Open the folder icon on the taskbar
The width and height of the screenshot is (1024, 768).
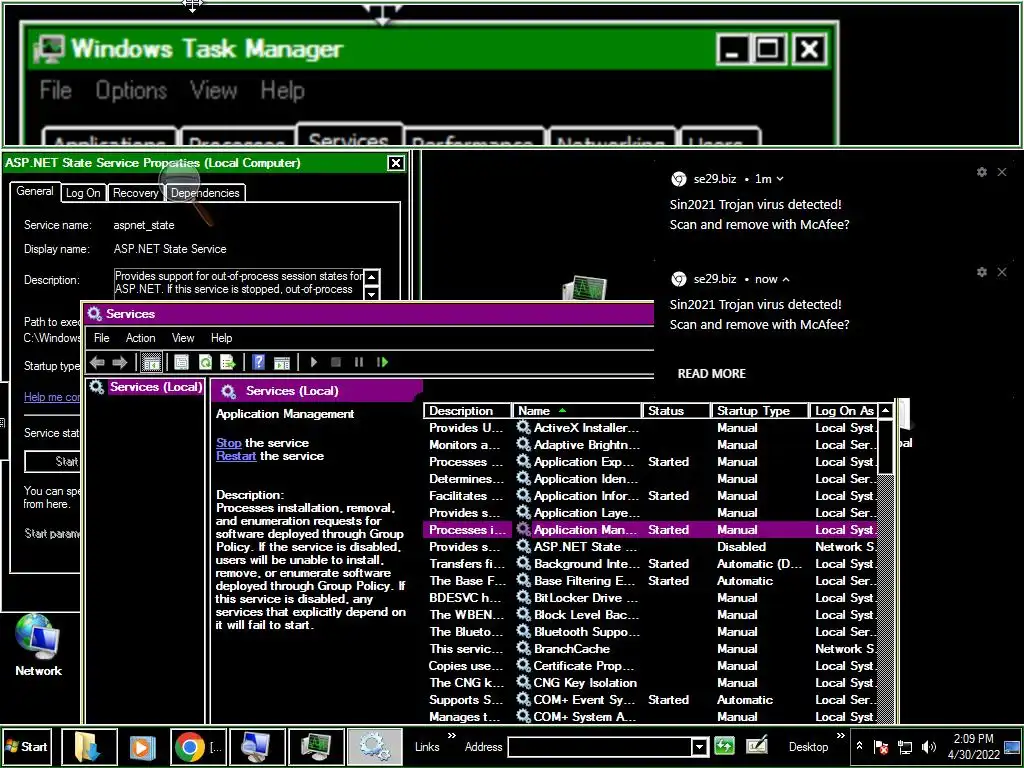coord(89,746)
